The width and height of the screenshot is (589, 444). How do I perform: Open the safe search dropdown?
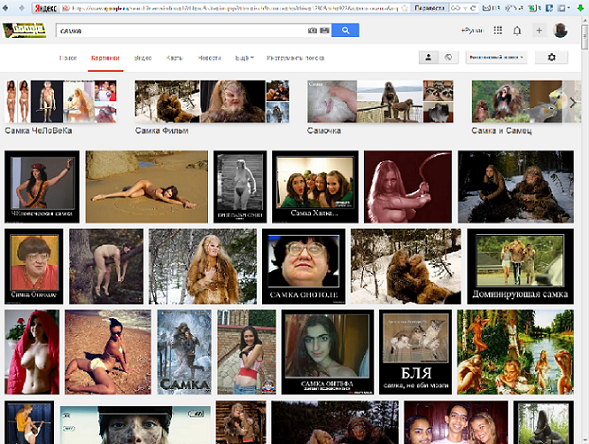496,57
